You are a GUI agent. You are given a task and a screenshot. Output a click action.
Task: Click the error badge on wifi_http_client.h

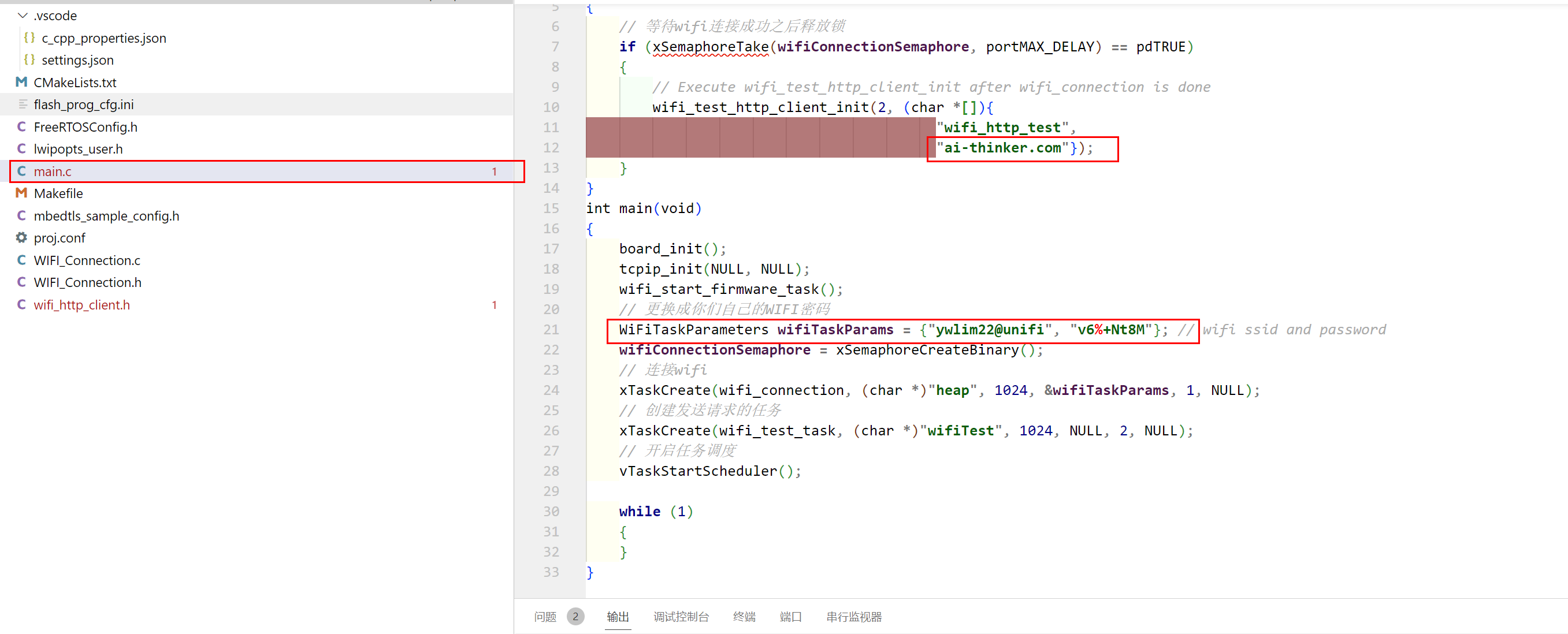(495, 305)
